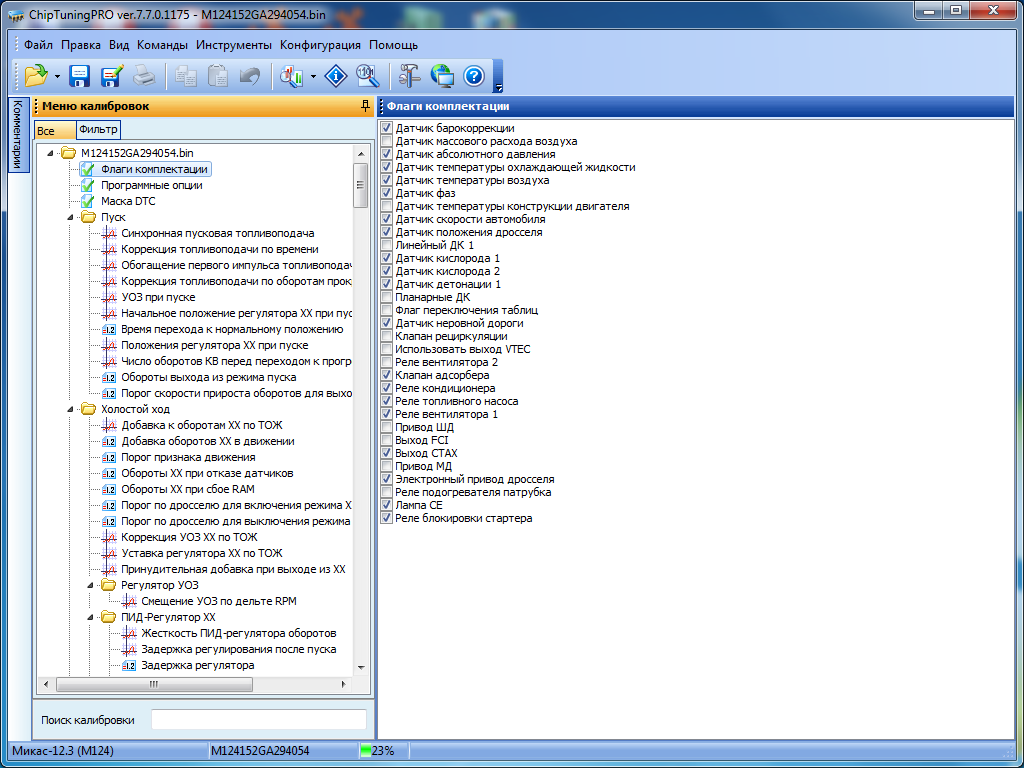This screenshot has height=768, width=1024.
Task: Click the save-as icon with pencil
Action: click(x=111, y=75)
